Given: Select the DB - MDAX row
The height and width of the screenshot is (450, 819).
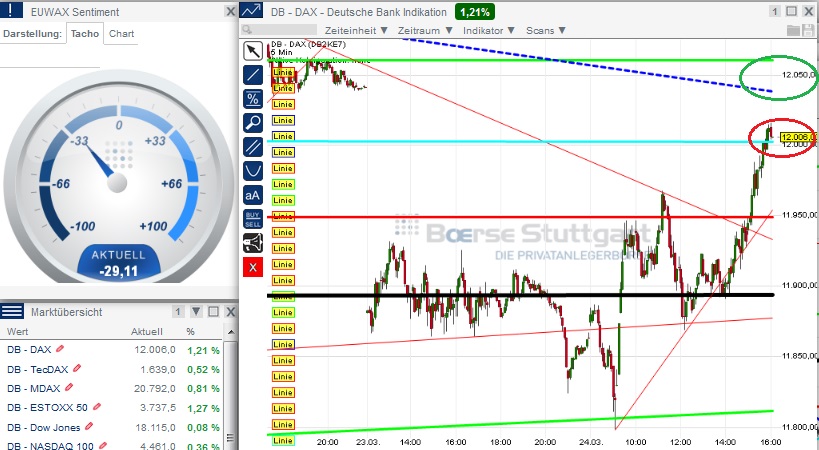Looking at the screenshot, I should point(113,388).
